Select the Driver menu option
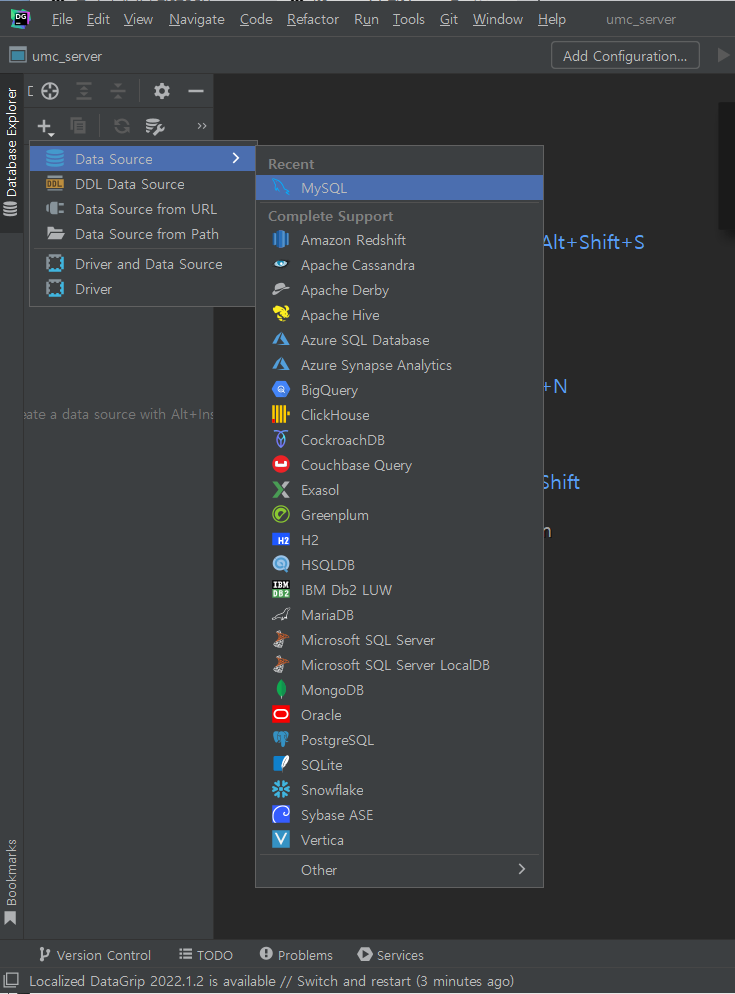 pos(143,289)
